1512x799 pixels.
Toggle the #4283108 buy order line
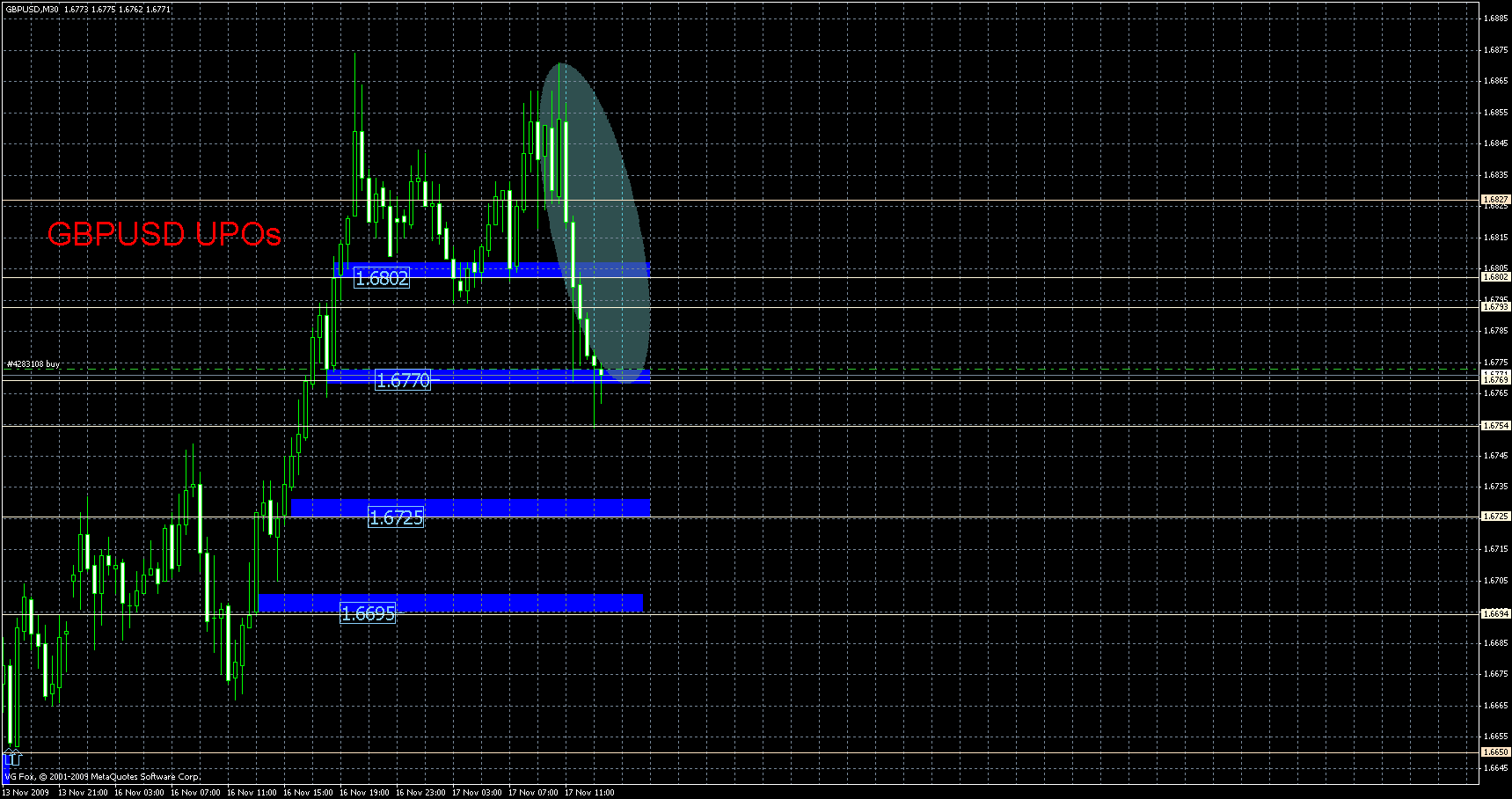click(33, 363)
